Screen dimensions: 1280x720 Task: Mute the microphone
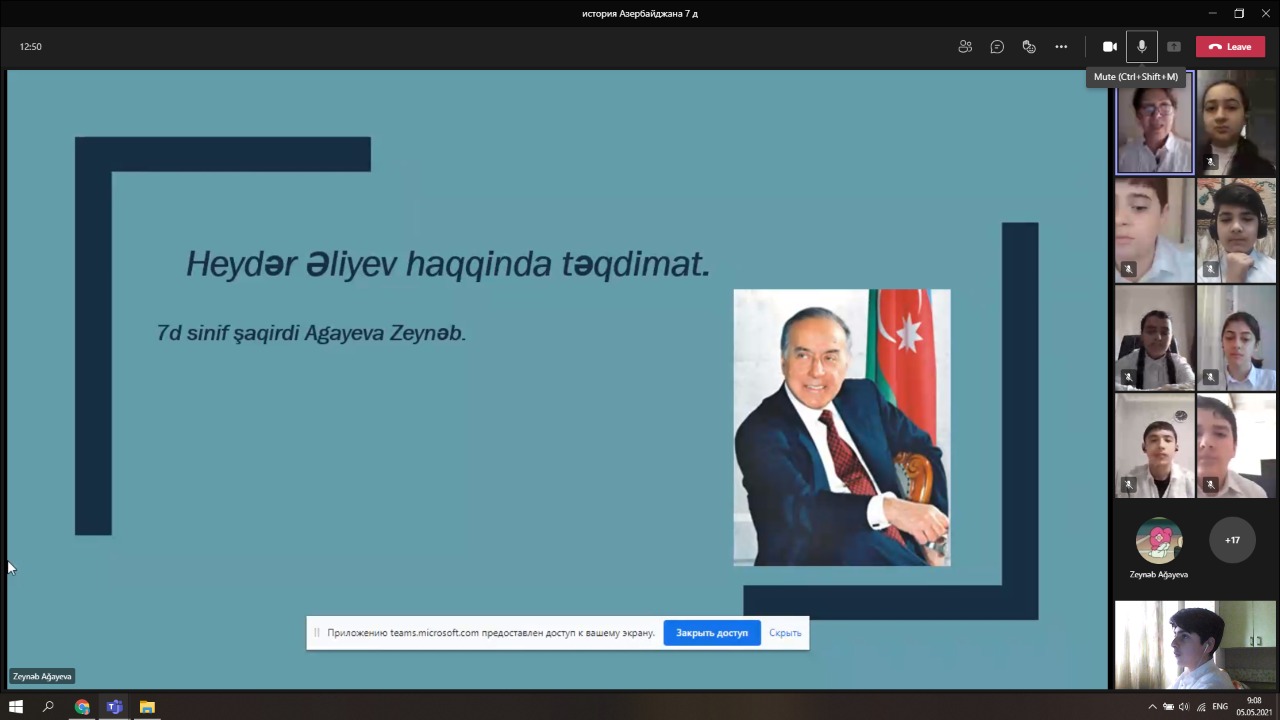pyautogui.click(x=1142, y=47)
